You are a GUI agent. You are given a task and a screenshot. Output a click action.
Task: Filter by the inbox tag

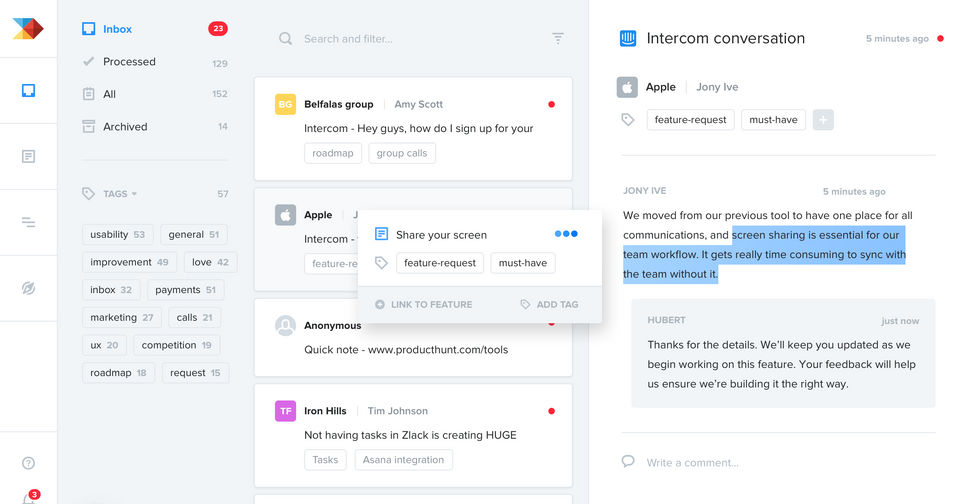pos(111,290)
